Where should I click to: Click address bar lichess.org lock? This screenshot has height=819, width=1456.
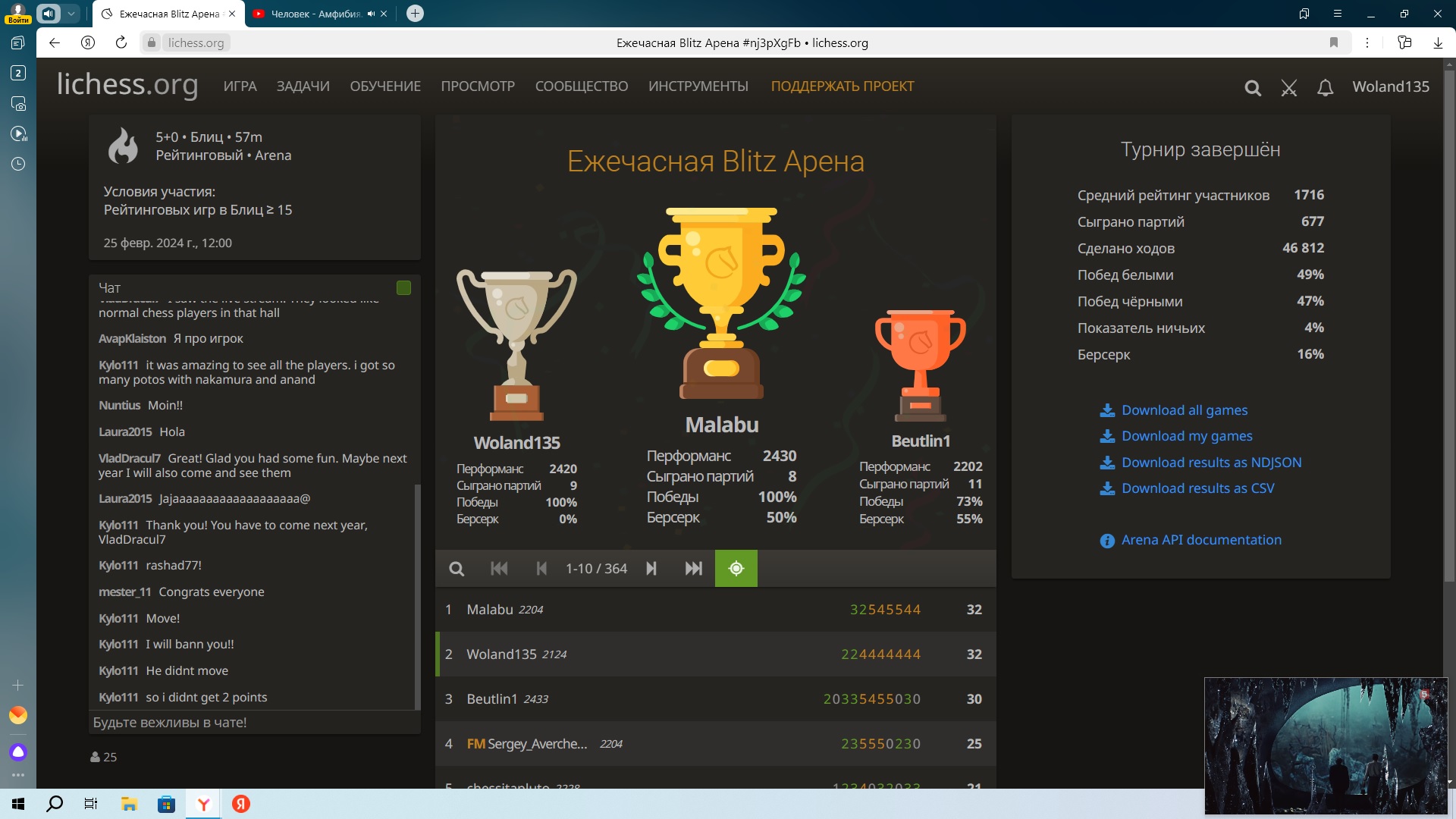click(152, 43)
